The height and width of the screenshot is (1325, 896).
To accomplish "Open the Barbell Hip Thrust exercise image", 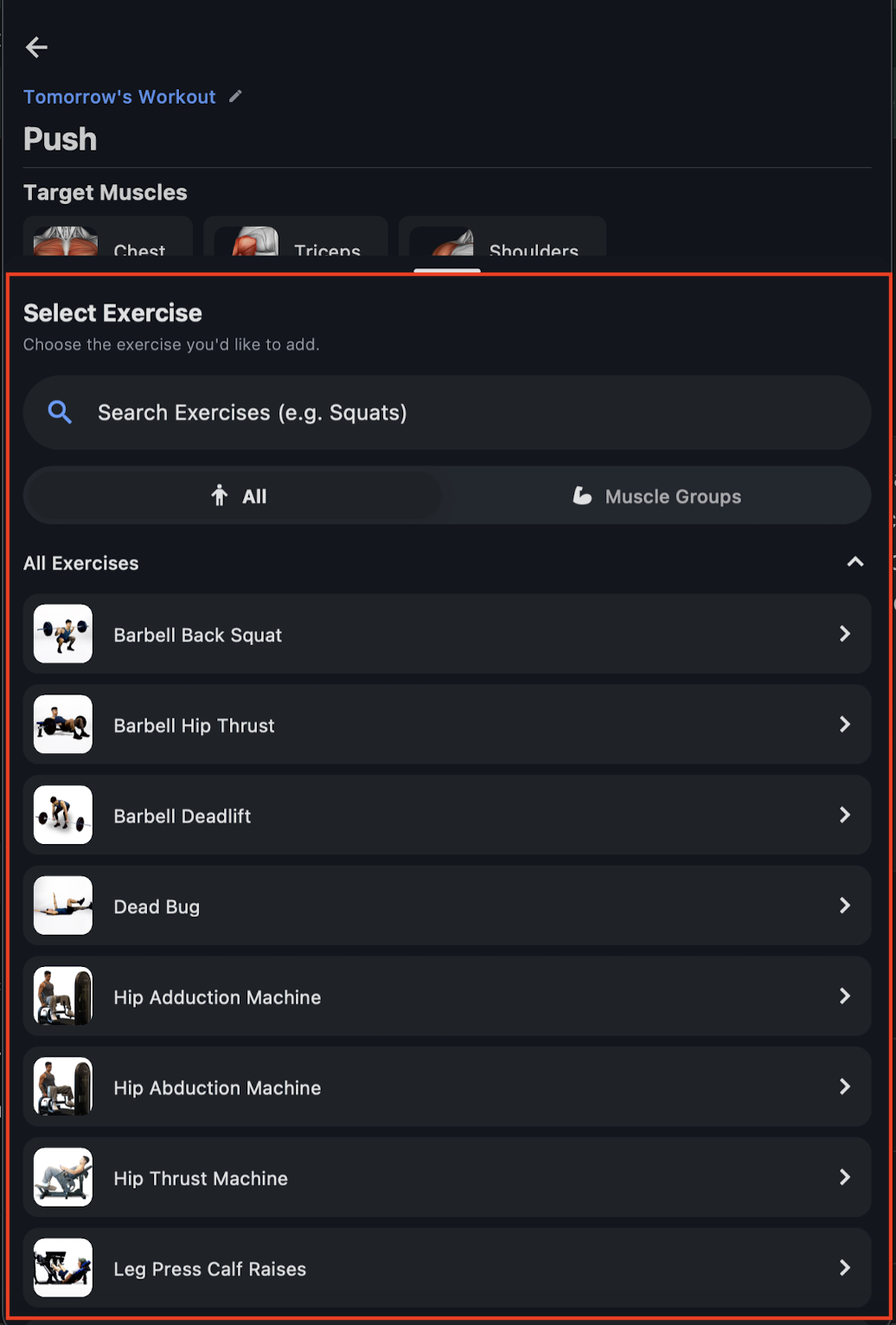I will point(63,725).
